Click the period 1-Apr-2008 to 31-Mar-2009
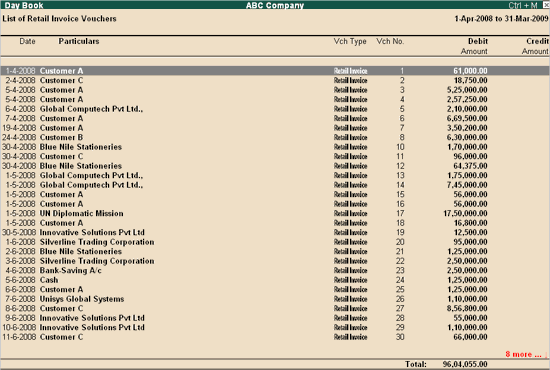 click(x=502, y=19)
